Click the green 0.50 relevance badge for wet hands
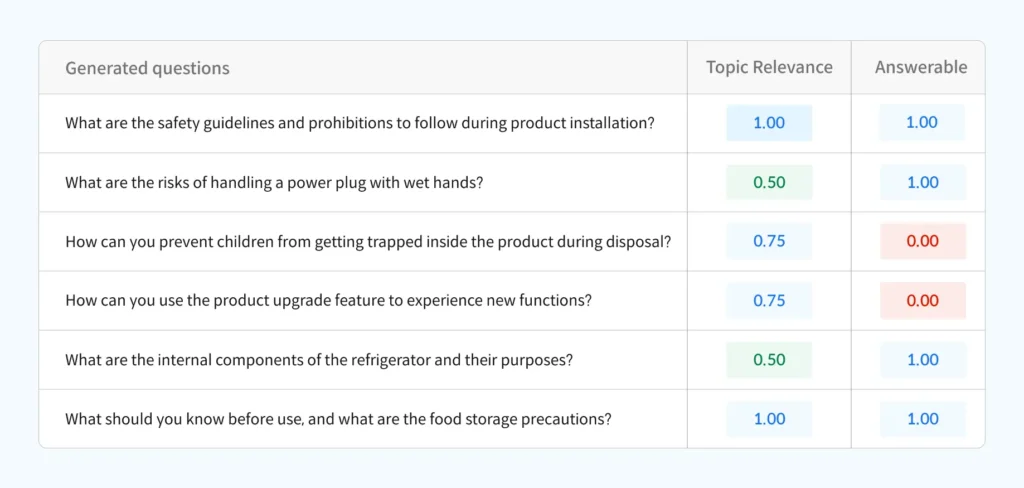 (769, 182)
